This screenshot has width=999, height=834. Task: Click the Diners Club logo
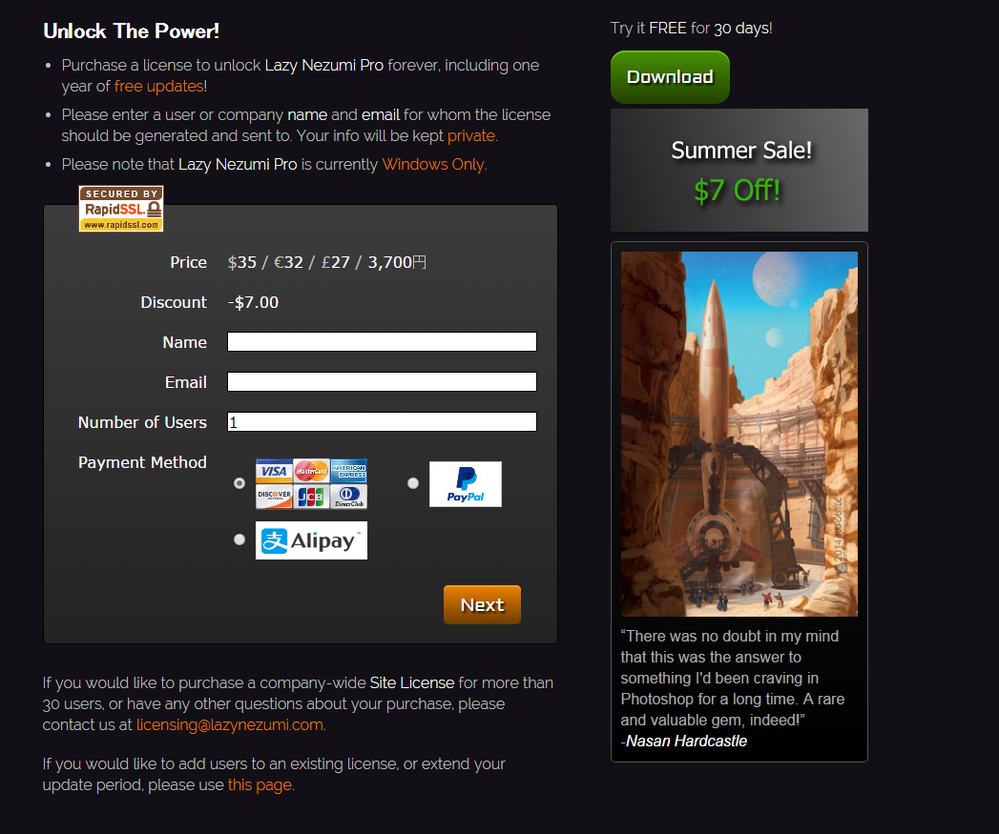coord(349,496)
